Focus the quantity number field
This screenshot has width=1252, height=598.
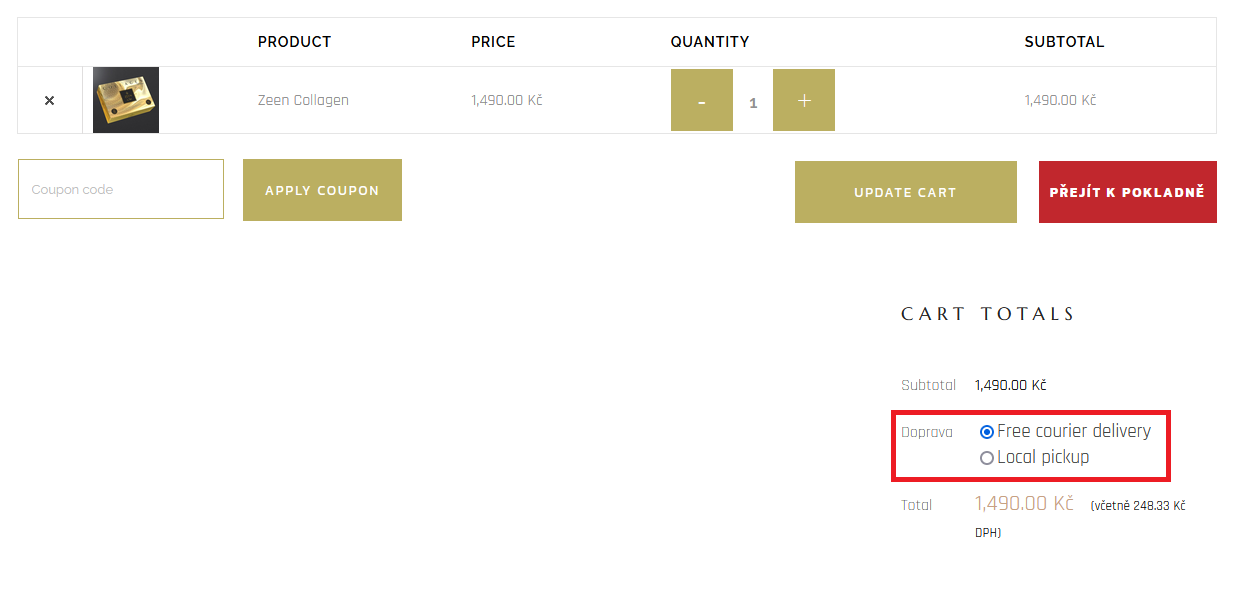(753, 101)
